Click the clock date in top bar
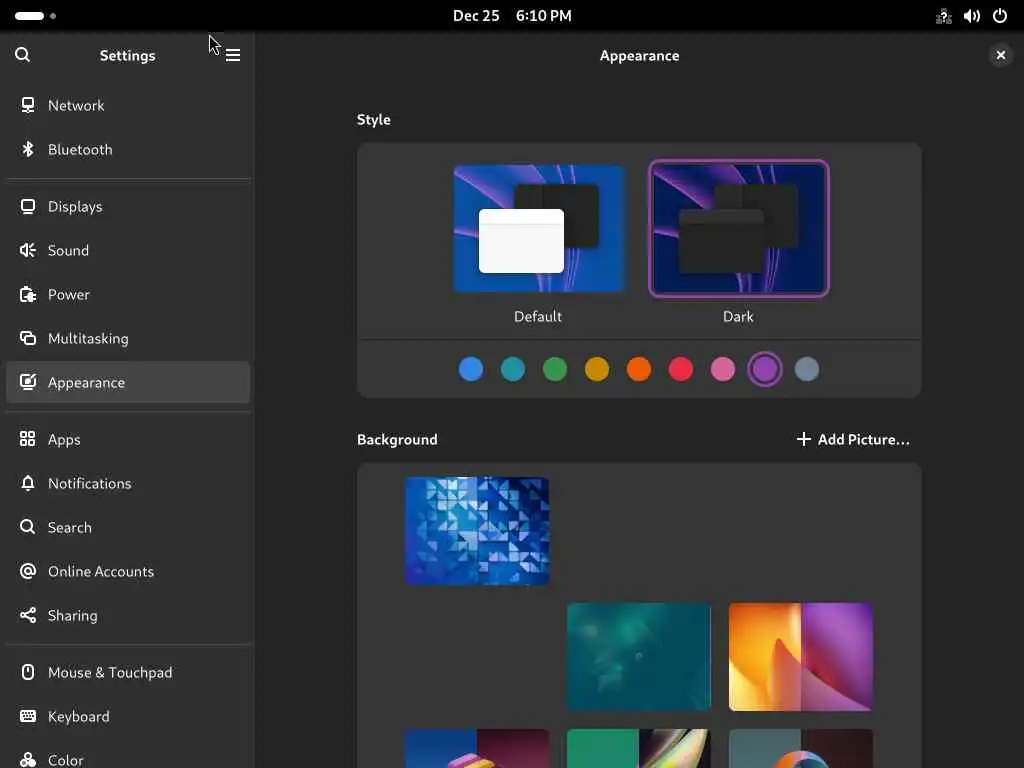Screen dimensions: 1024x768 [x=512, y=16]
